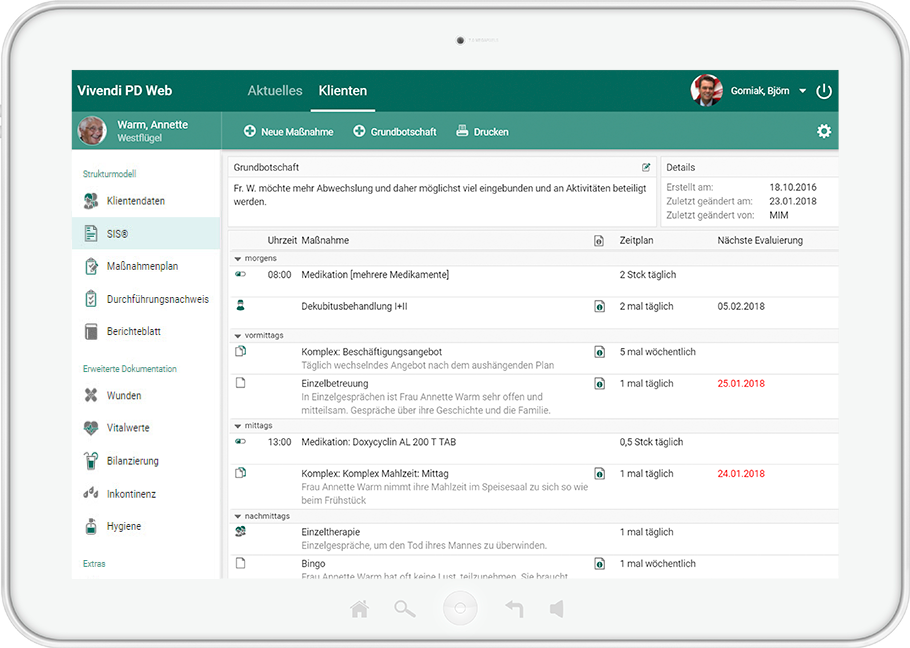The image size is (910, 648).
Task: Collapse the mittags group
Action: (x=237, y=426)
